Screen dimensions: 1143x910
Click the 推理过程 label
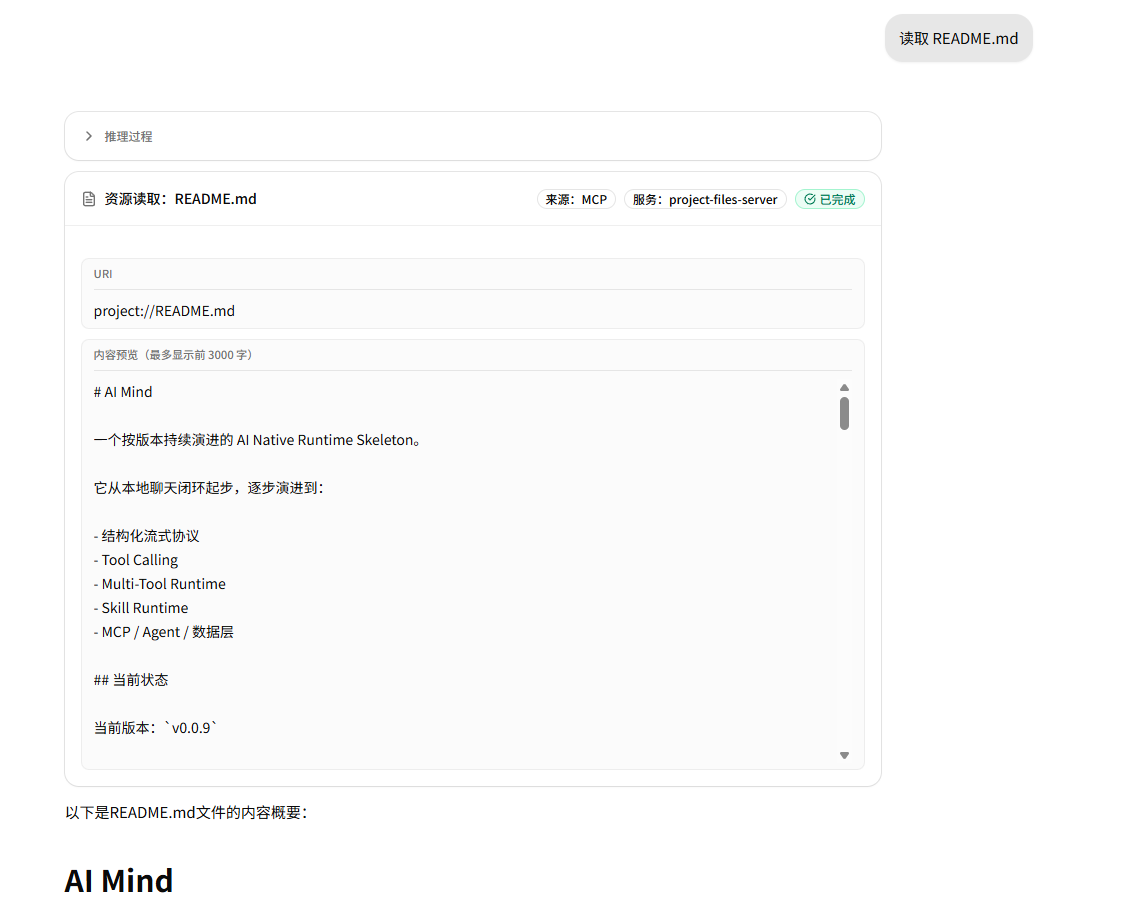(128, 136)
